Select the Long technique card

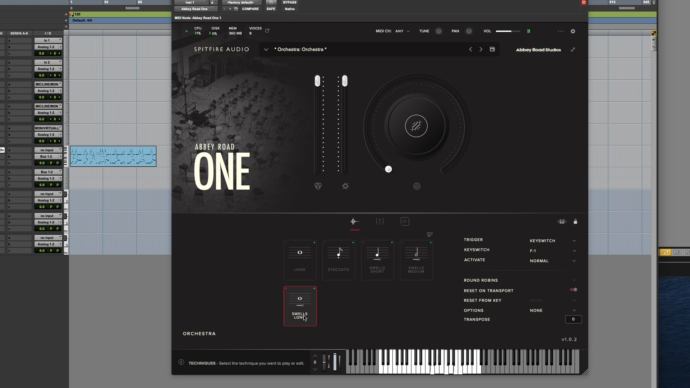click(300, 260)
